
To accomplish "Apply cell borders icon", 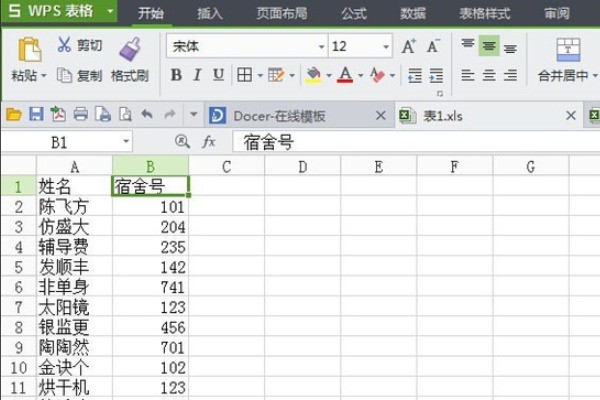I will [x=245, y=75].
